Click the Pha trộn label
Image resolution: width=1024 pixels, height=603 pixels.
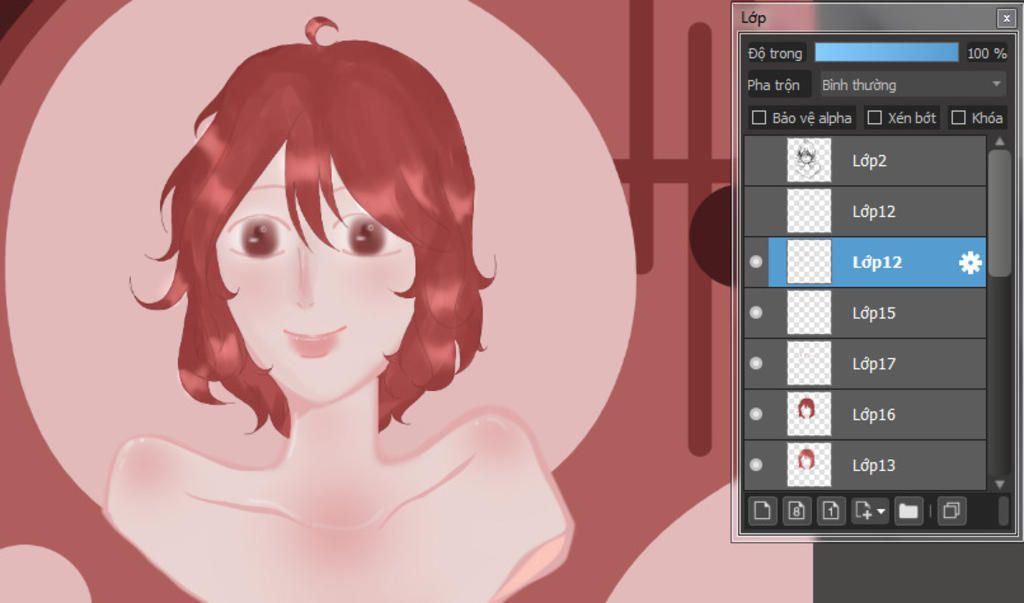[x=773, y=85]
